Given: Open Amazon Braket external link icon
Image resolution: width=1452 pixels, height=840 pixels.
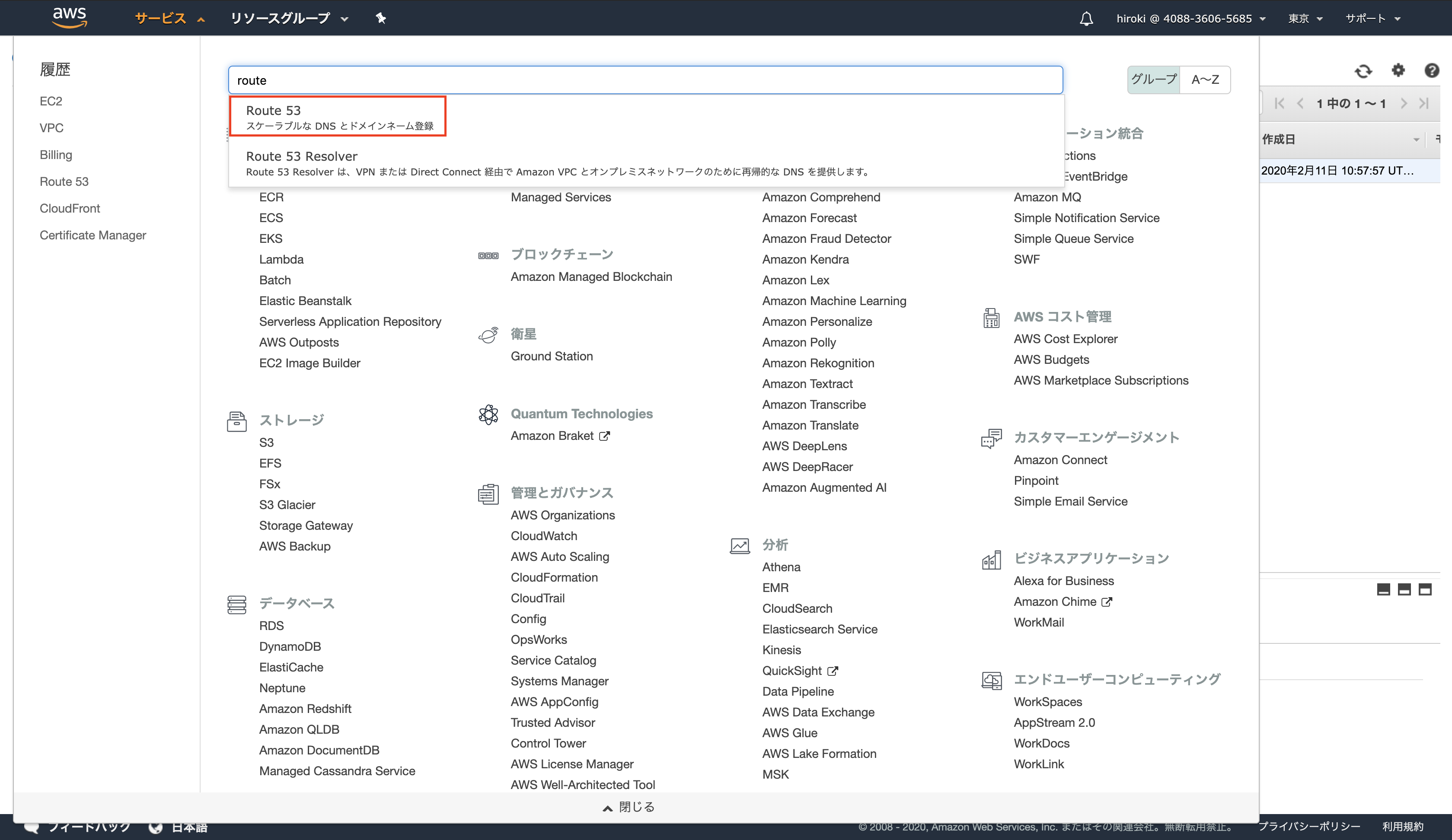Looking at the screenshot, I should pyautogui.click(x=604, y=436).
